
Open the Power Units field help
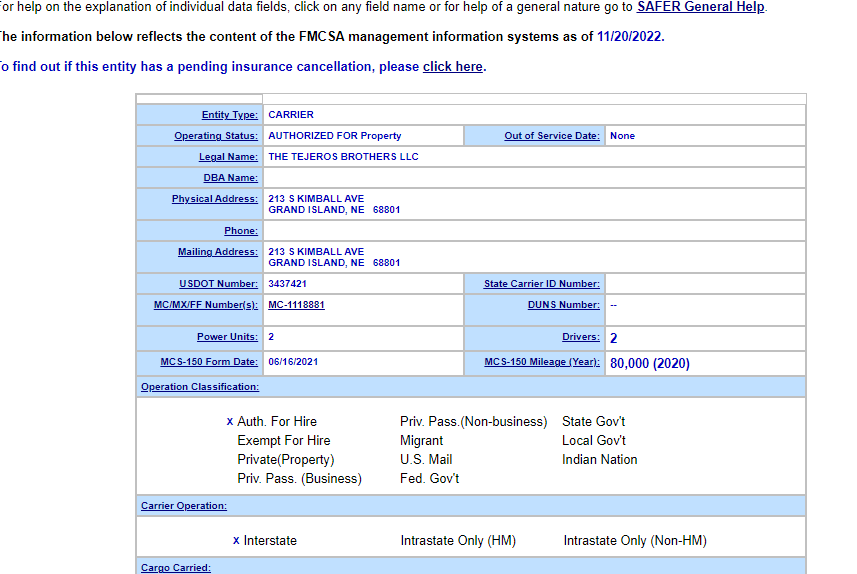pyautogui.click(x=227, y=337)
